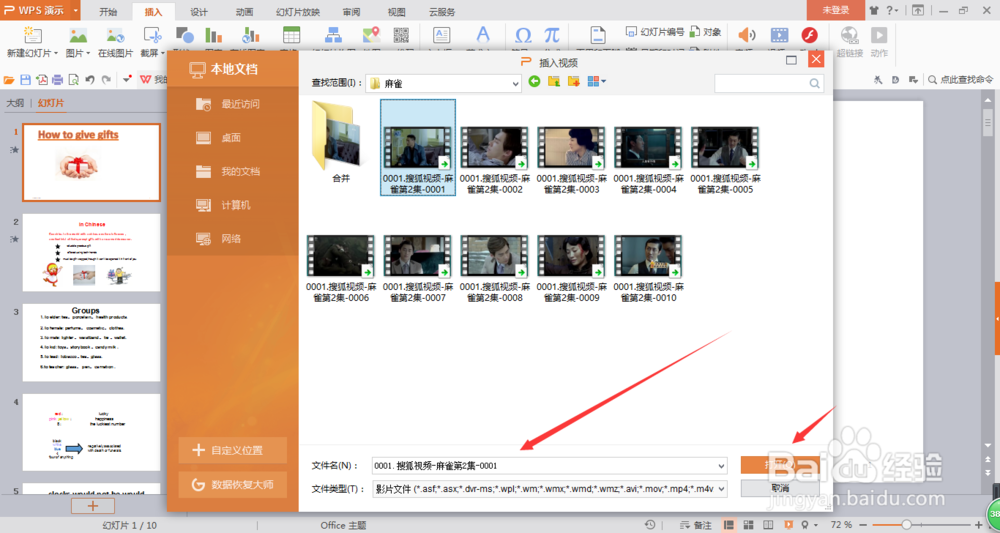Select Desktop (桌面) in dialog sidebar
Image resolution: width=1000 pixels, height=533 pixels.
point(233,138)
